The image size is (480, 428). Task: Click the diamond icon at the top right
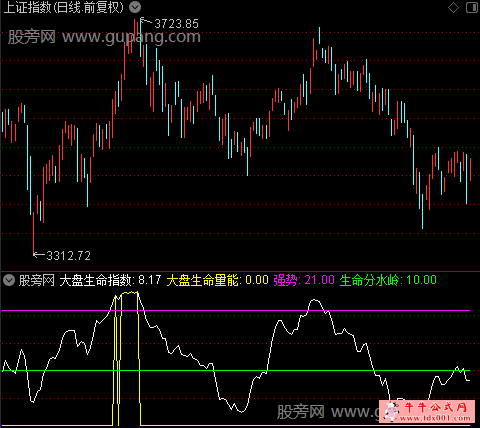(453, 7)
